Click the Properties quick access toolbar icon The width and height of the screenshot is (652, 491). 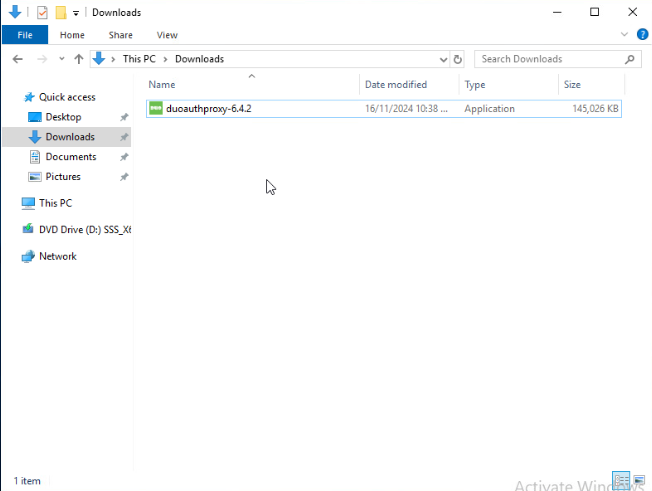point(42,12)
